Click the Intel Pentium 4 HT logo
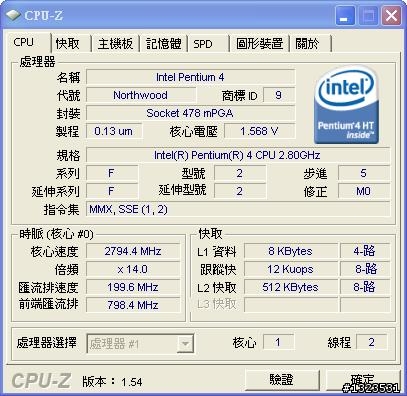Viewport: 407px width, 396px height. pos(346,105)
